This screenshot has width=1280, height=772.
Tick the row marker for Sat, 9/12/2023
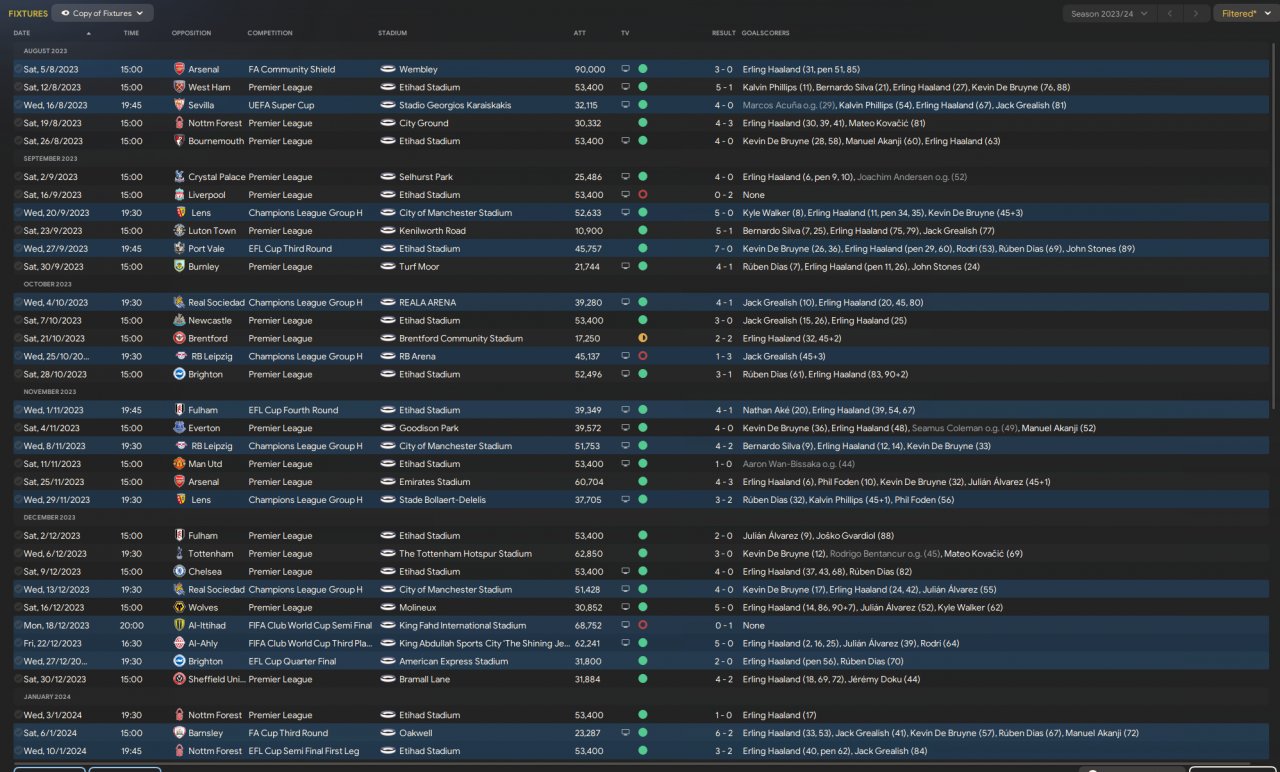coord(18,572)
